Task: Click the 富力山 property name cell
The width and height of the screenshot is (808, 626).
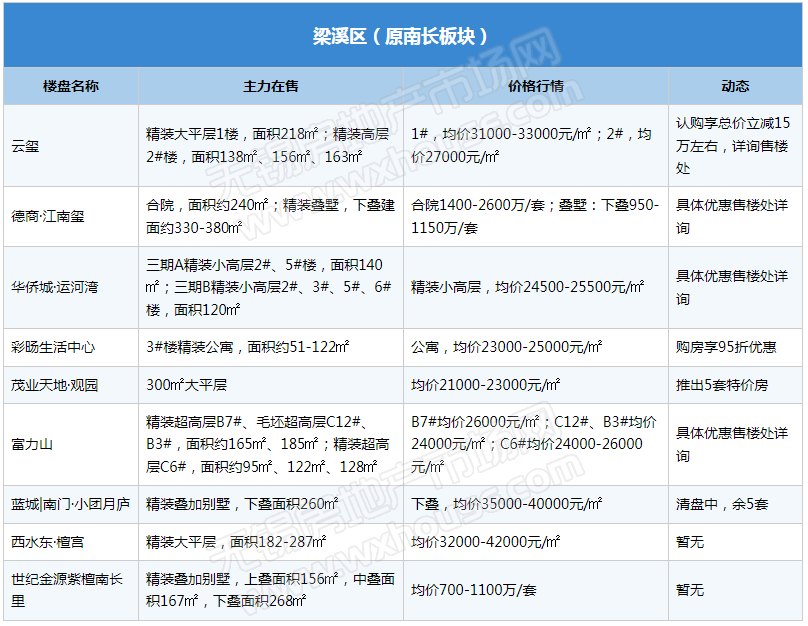Action: coord(33,445)
